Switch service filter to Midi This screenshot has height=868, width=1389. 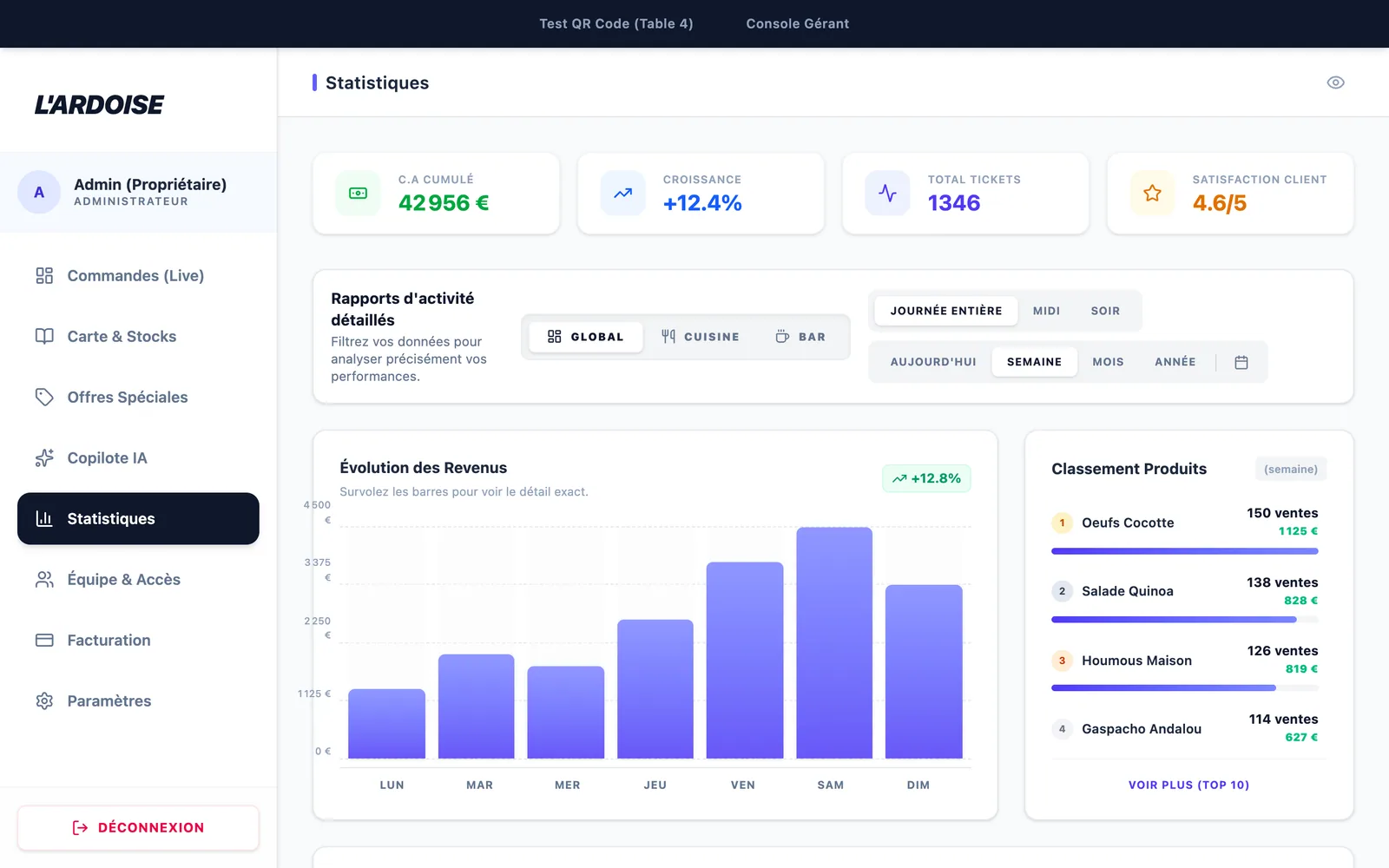coord(1046,311)
